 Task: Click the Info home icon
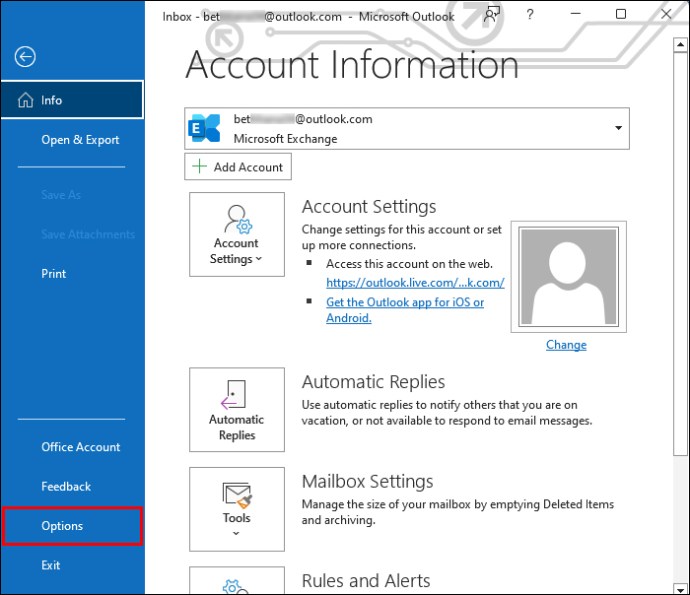pos(25,101)
